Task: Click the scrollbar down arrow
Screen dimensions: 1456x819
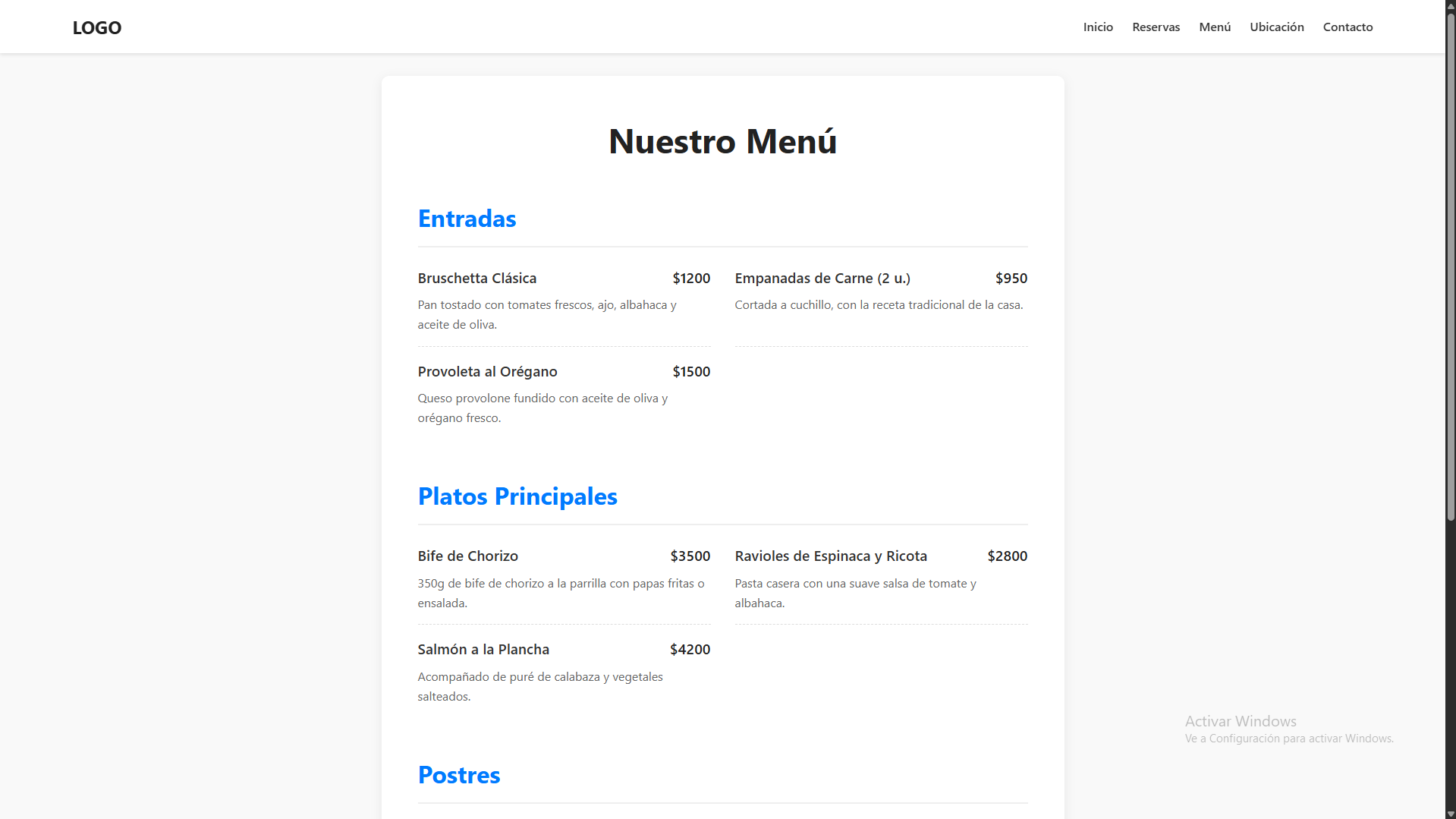Action: pyautogui.click(x=1450, y=814)
